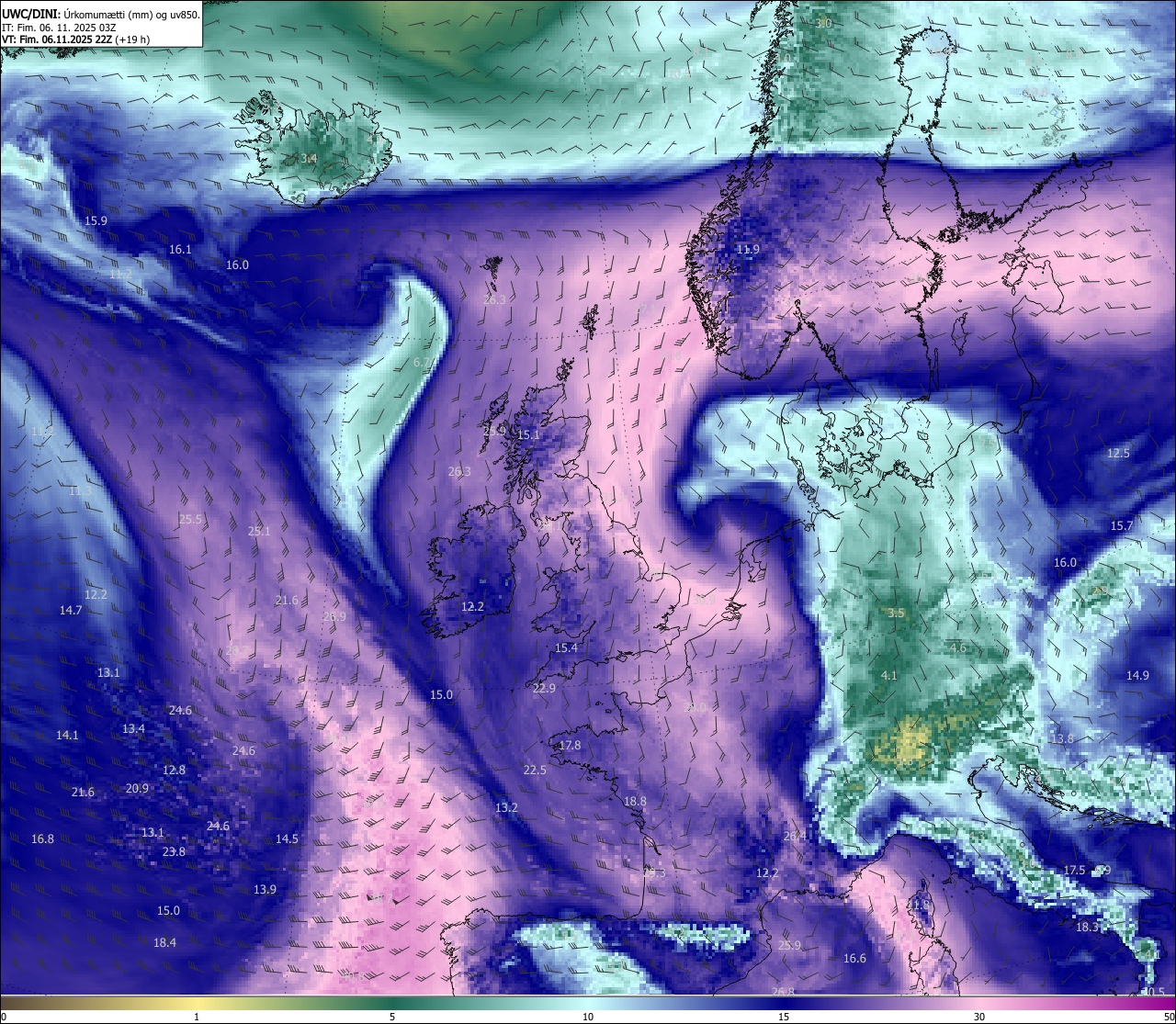The image size is (1176, 1024).
Task: Select the 16.1 value label
Action: [x=180, y=249]
